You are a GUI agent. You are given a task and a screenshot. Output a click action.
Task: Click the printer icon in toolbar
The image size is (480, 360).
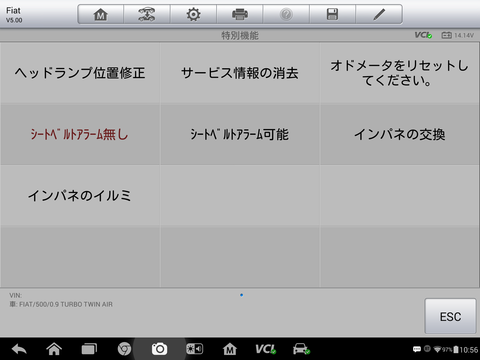coord(240,14)
